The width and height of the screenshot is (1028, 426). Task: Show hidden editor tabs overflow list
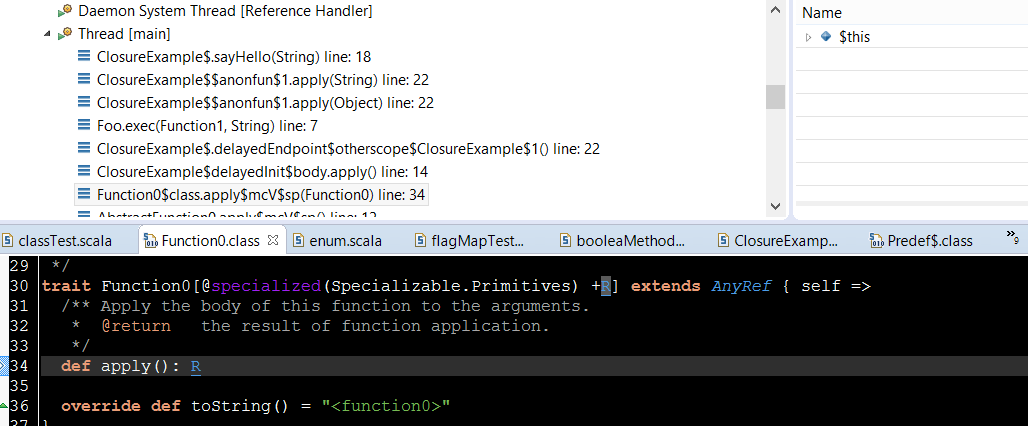(x=1012, y=237)
